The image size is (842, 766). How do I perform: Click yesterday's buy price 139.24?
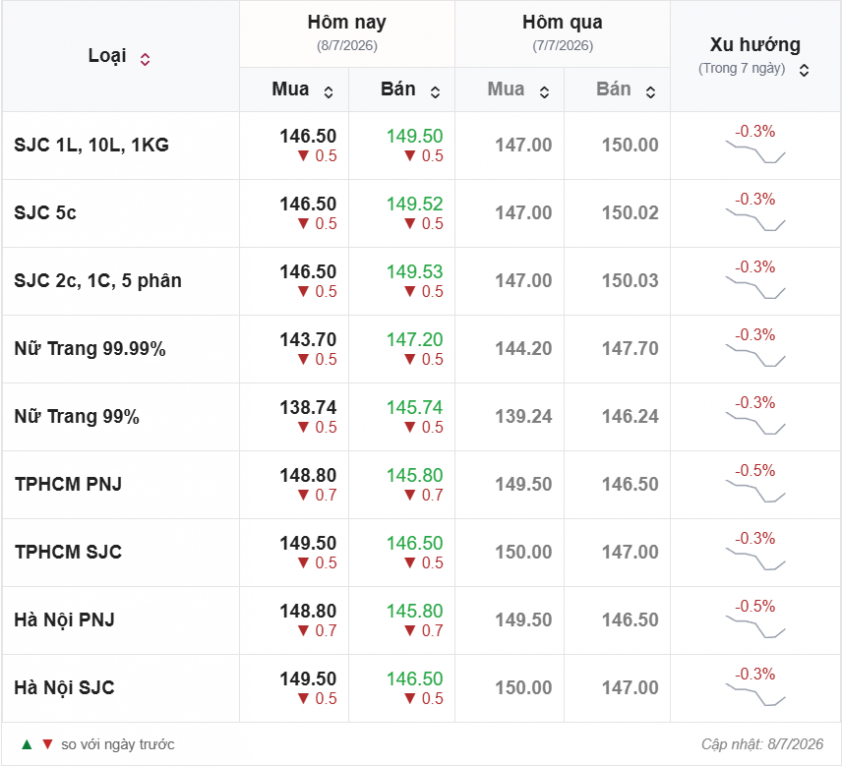524,416
